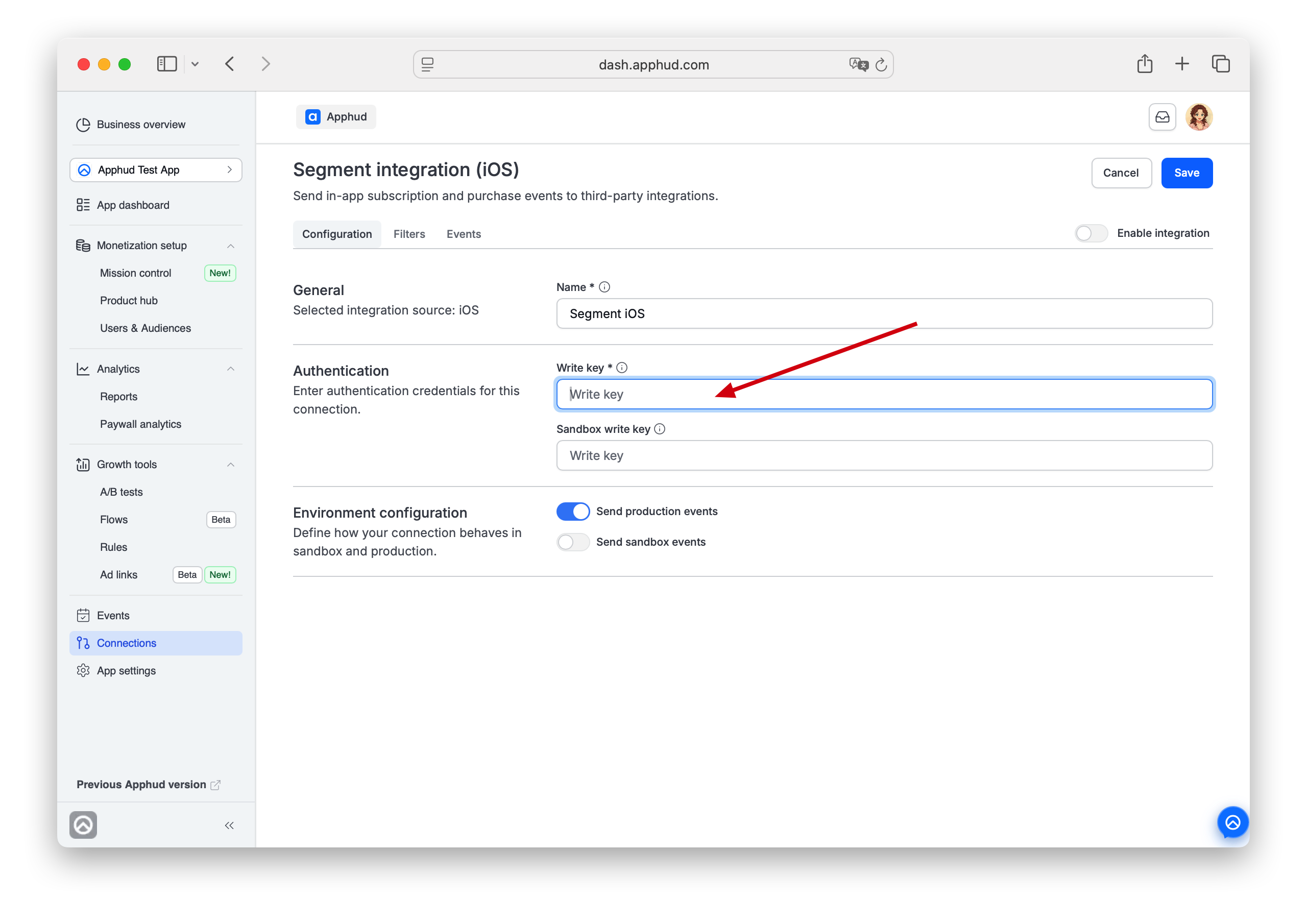Viewport: 1307px width, 924px height.
Task: Focus the required Write key field
Action: (x=884, y=394)
